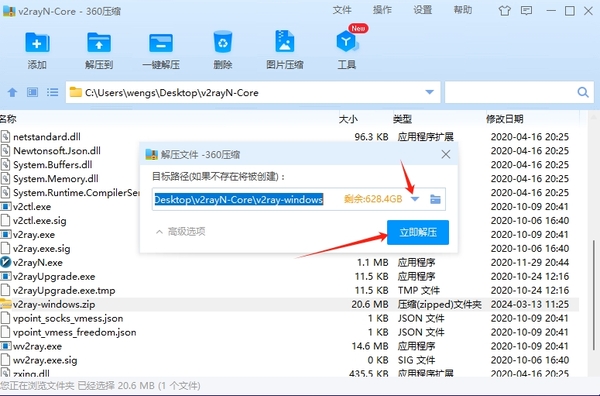This screenshot has height=396, width=600.
Task: Select System.Runtime.CompilerSer file row
Action: pos(76,192)
